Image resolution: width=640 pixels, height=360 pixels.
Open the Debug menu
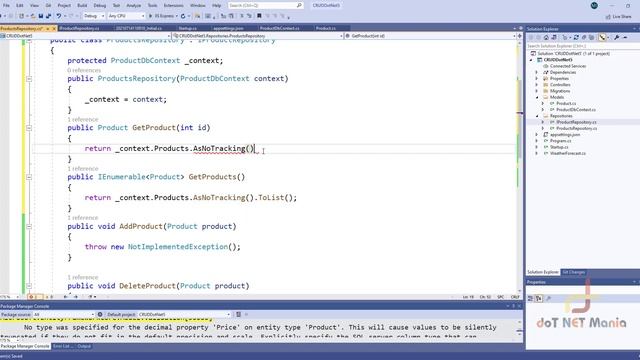pyautogui.click(x=100, y=6)
